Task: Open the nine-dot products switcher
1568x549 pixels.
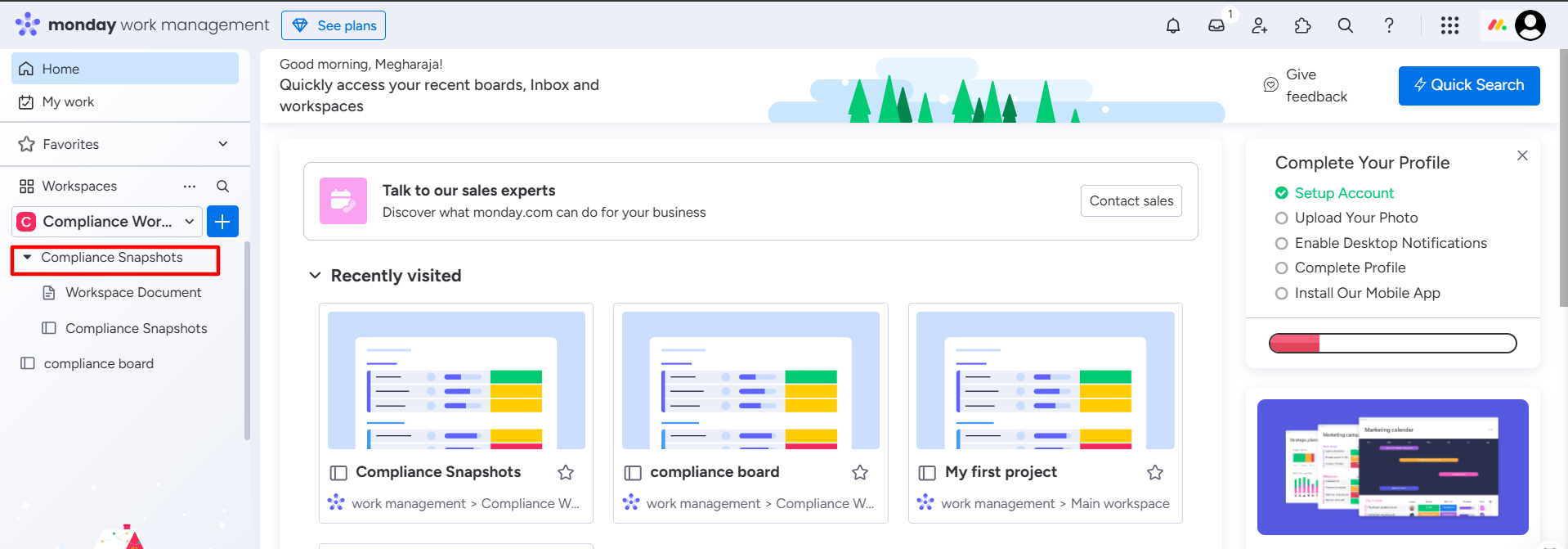Action: [x=1449, y=25]
